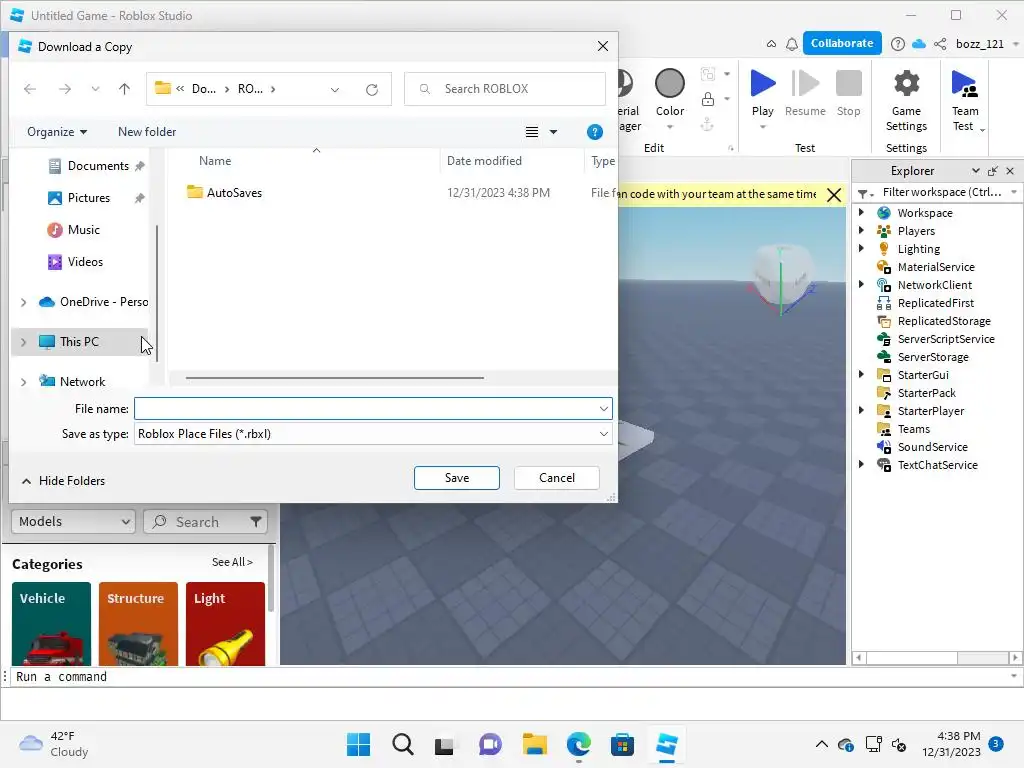Select StarterPack in Explorer
The width and height of the screenshot is (1024, 768).
pos(926,393)
